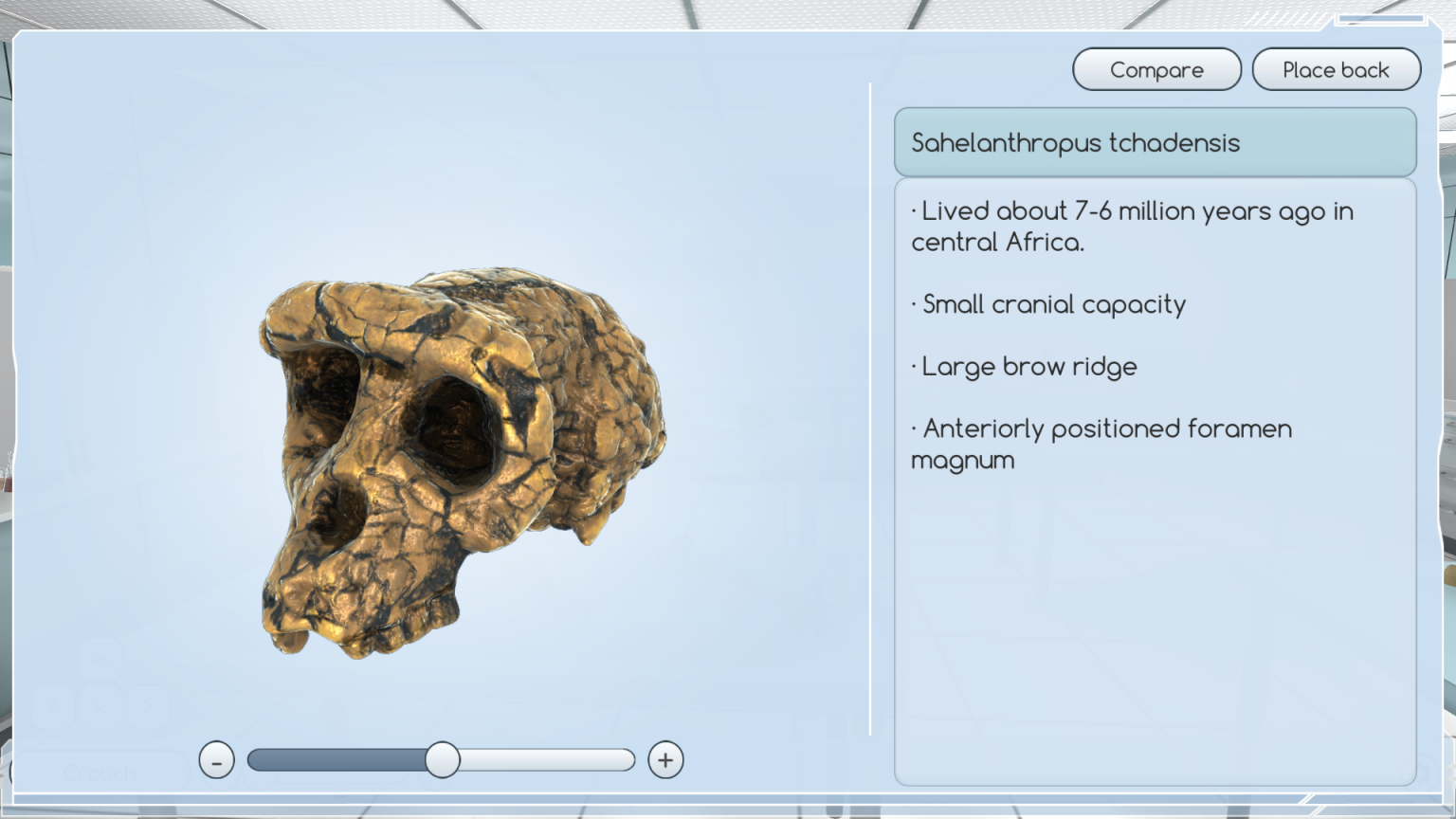This screenshot has height=819, width=1456.
Task: Click the 'Lived about 7-6 million years' fact
Action: tap(1132, 227)
